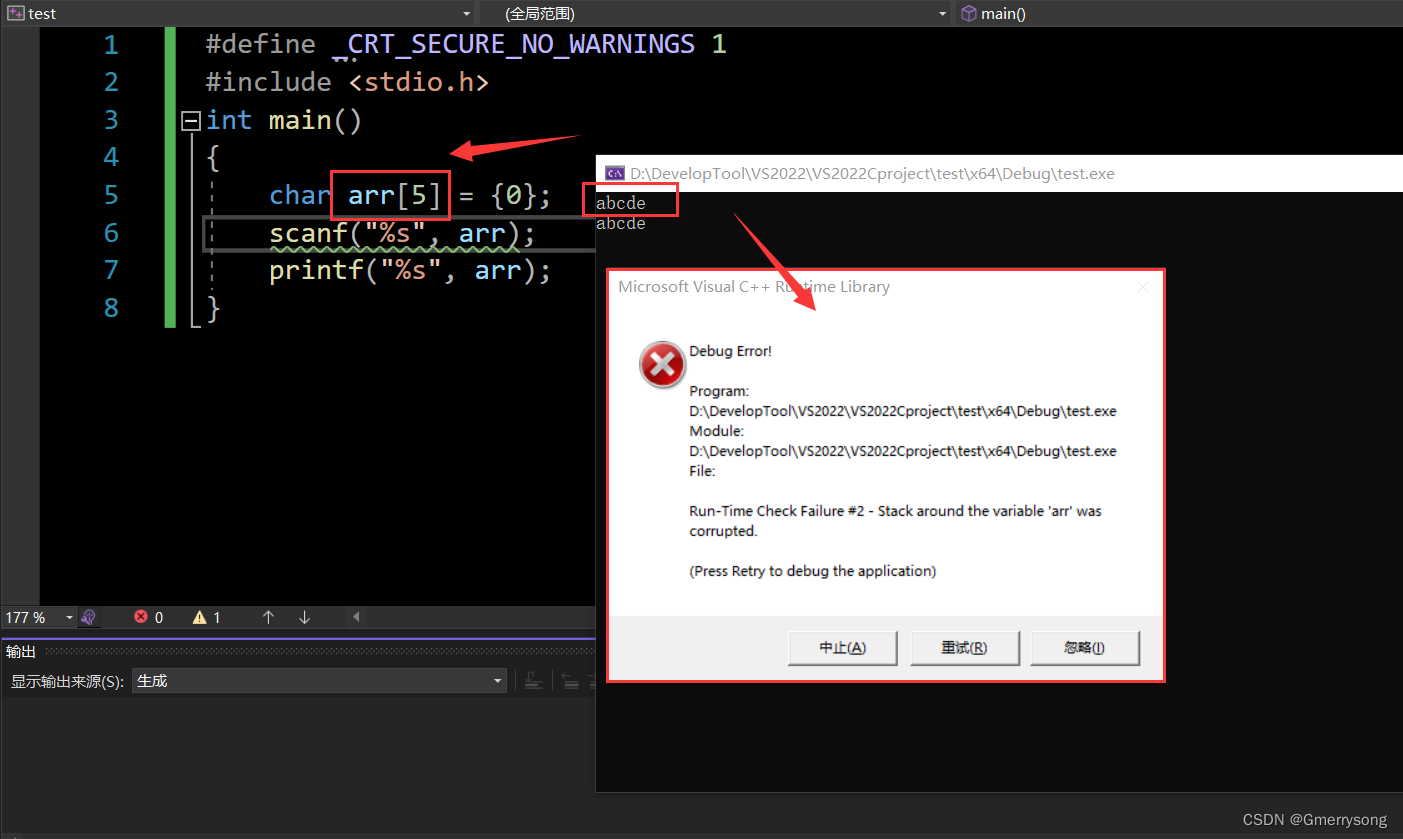The width and height of the screenshot is (1403, 839).
Task: Open the 显示输出来源 生成 dropdown
Action: tap(320, 681)
